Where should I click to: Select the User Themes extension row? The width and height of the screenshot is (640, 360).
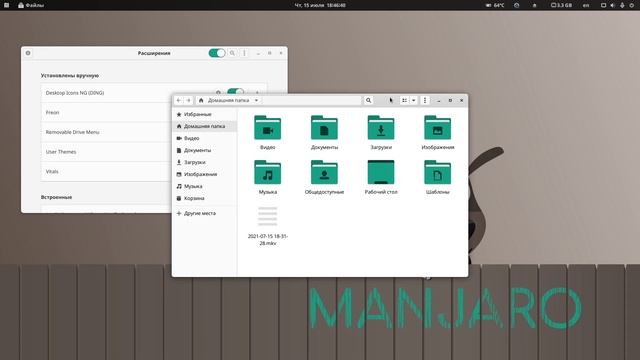tap(106, 151)
